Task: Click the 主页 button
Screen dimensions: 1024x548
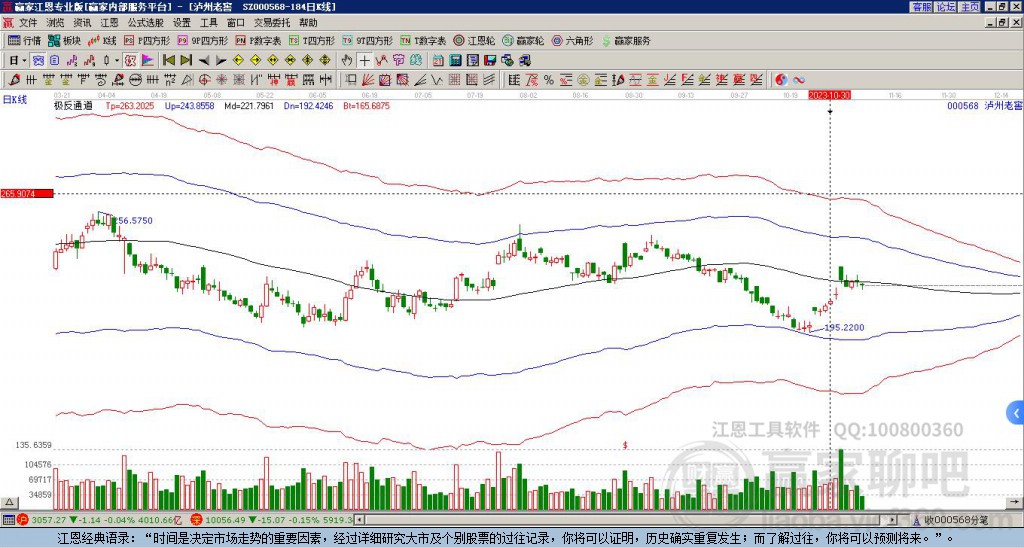Action: [x=970, y=7]
